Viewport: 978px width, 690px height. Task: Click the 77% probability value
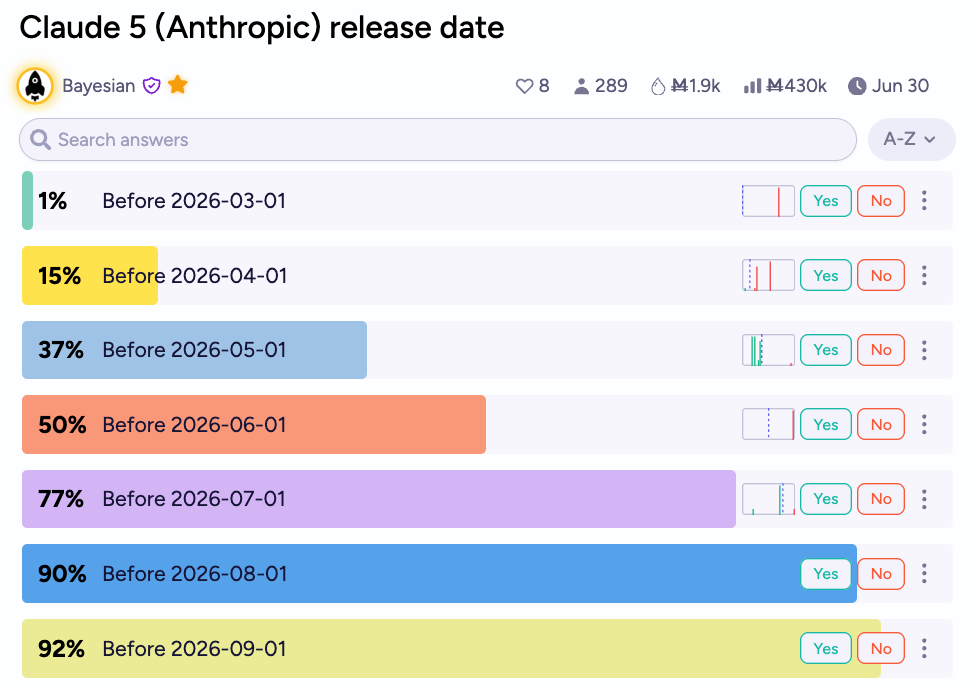pyautogui.click(x=61, y=499)
